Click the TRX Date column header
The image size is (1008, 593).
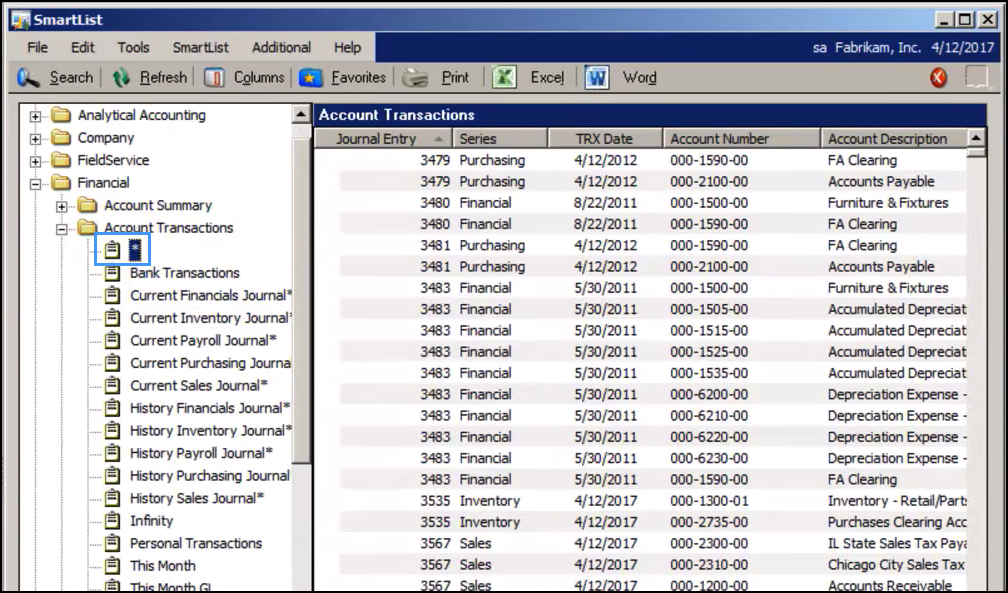tap(604, 139)
